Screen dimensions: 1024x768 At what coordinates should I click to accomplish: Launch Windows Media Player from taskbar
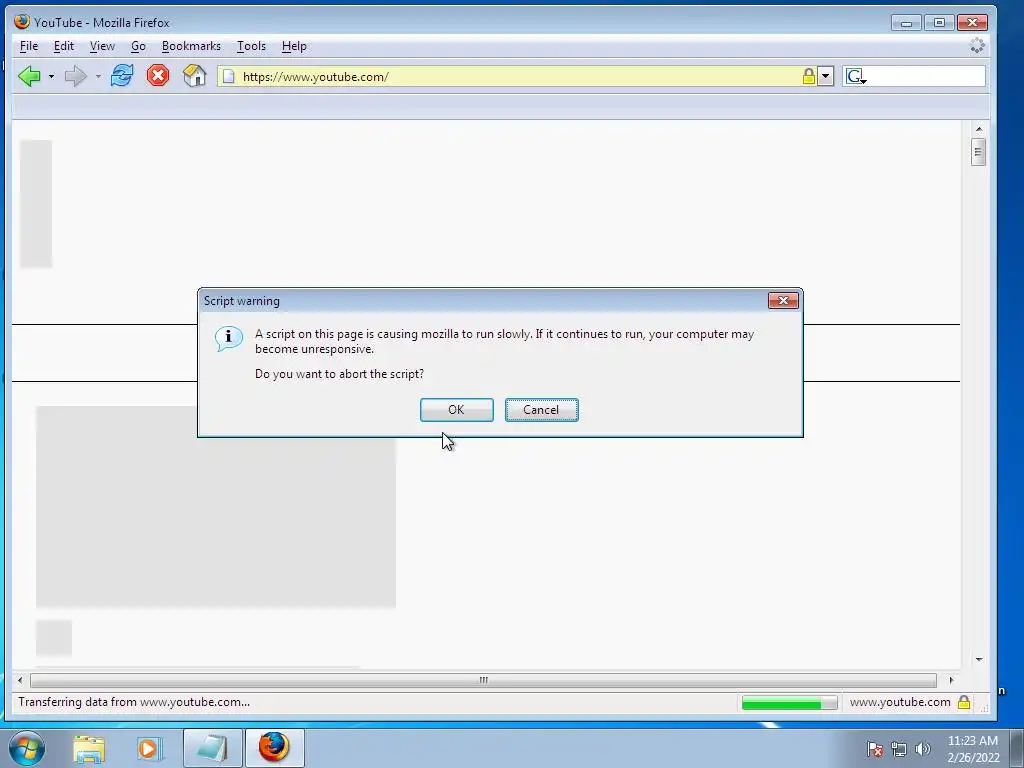pyautogui.click(x=149, y=748)
